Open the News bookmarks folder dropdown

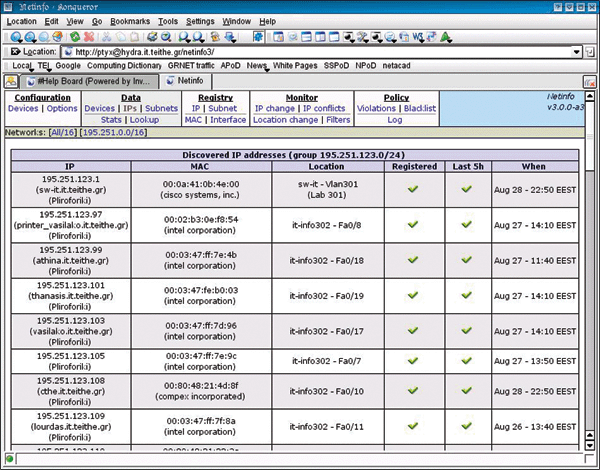point(259,65)
